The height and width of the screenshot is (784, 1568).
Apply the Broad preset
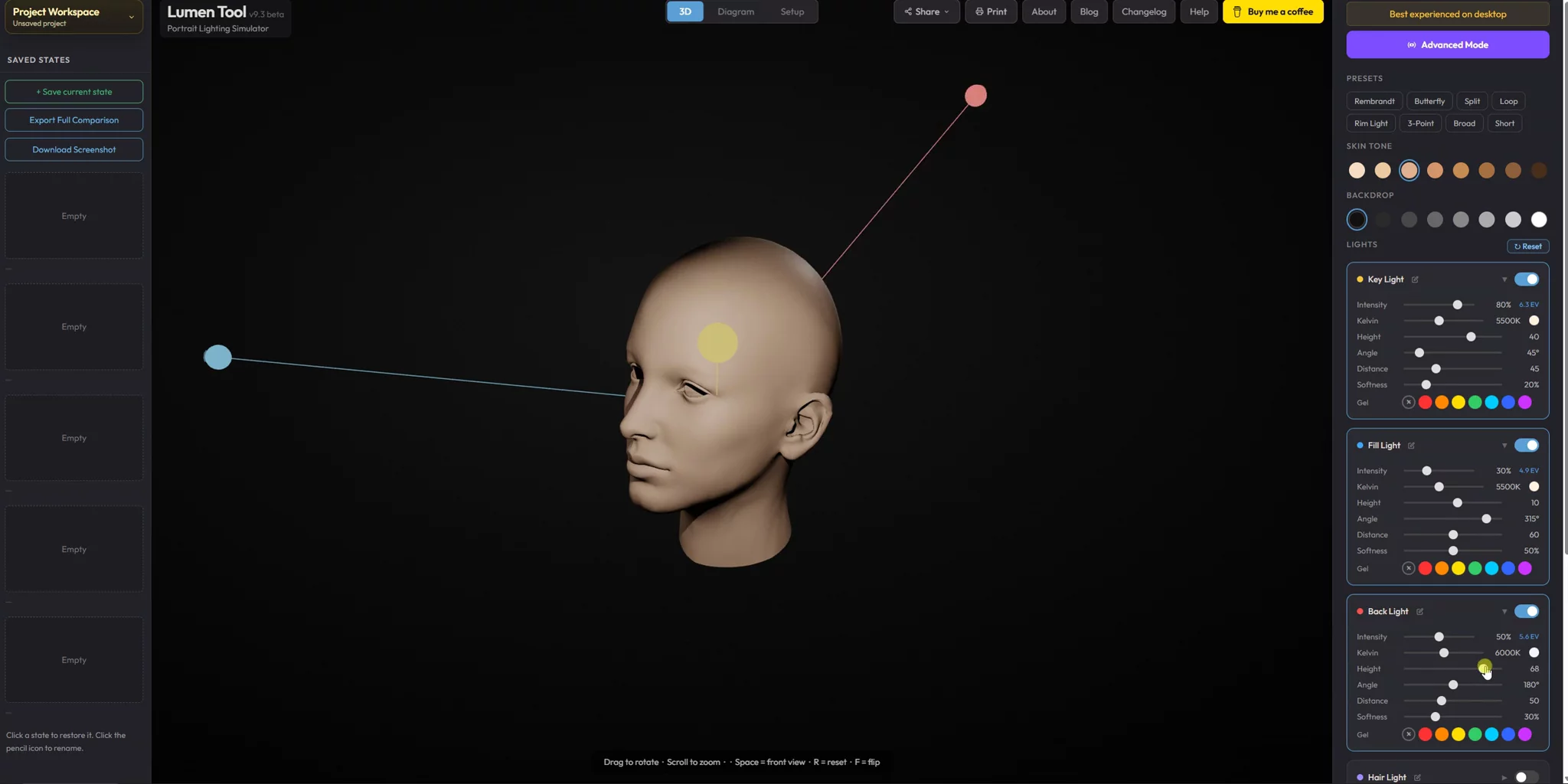(x=1464, y=123)
